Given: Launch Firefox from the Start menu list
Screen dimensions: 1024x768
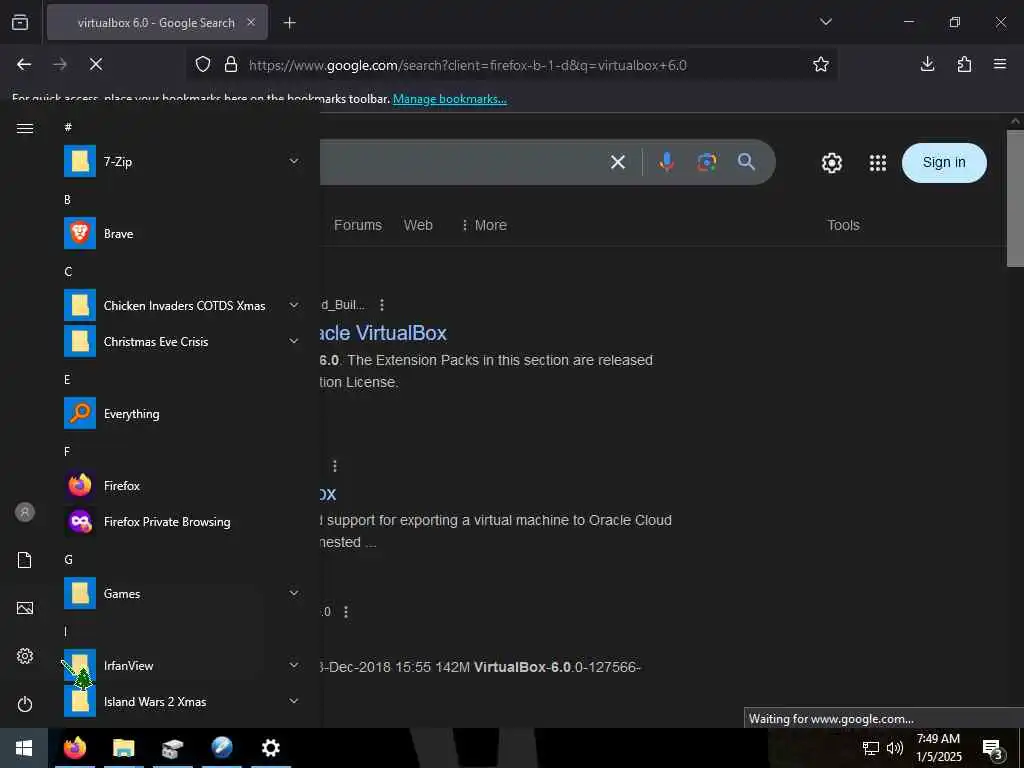Looking at the screenshot, I should 182,485.
